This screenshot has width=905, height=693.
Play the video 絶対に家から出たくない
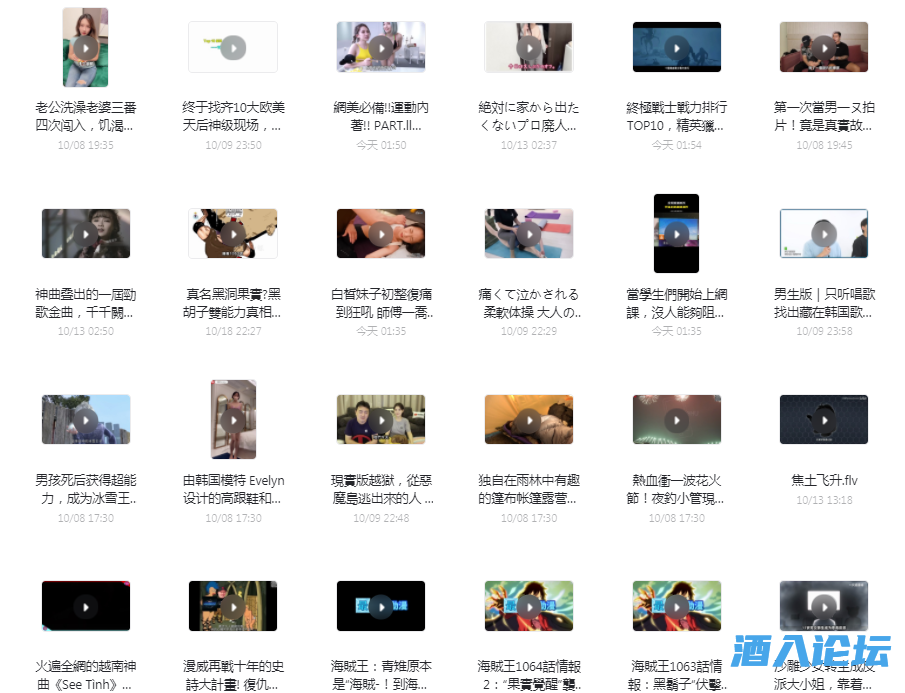pos(529,48)
